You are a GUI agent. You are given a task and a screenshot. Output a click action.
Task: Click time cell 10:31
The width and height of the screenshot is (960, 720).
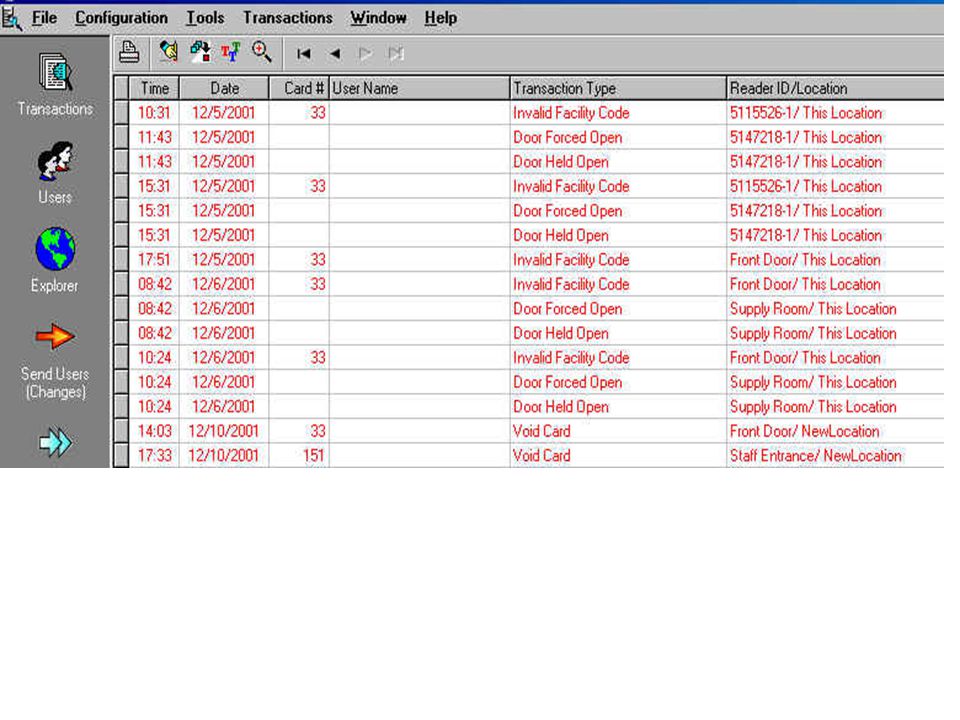(x=154, y=113)
